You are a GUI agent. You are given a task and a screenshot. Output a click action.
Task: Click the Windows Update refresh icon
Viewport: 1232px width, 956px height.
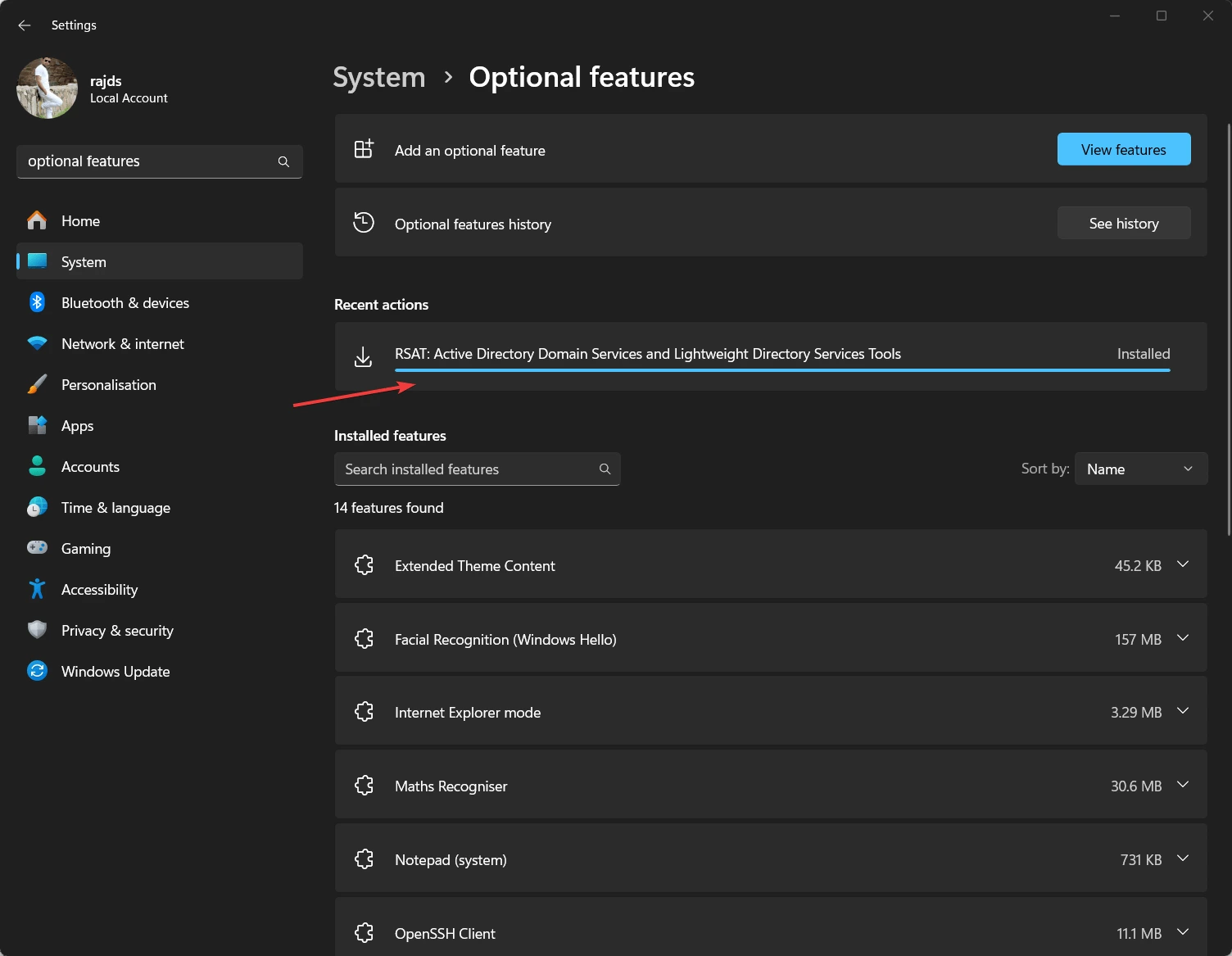point(37,671)
